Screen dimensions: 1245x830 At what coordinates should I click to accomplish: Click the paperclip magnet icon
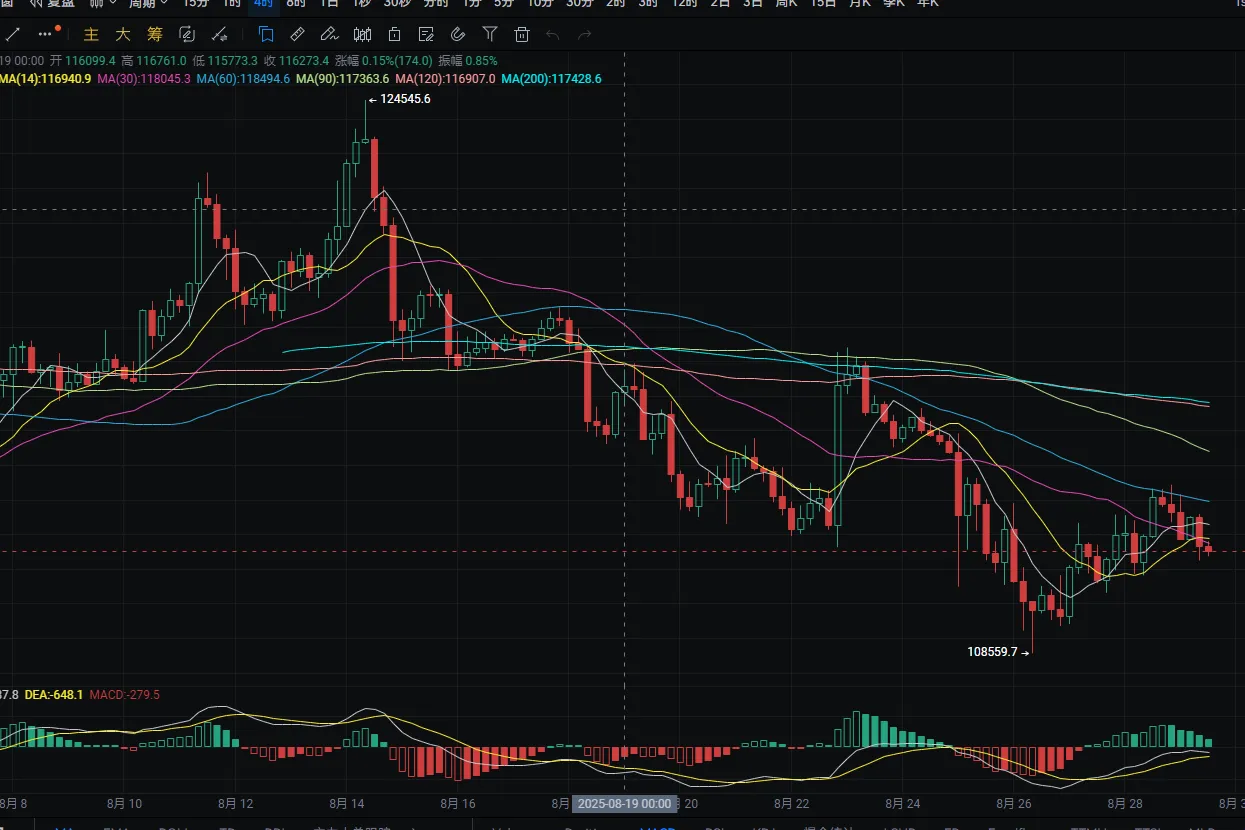pyautogui.click(x=458, y=34)
